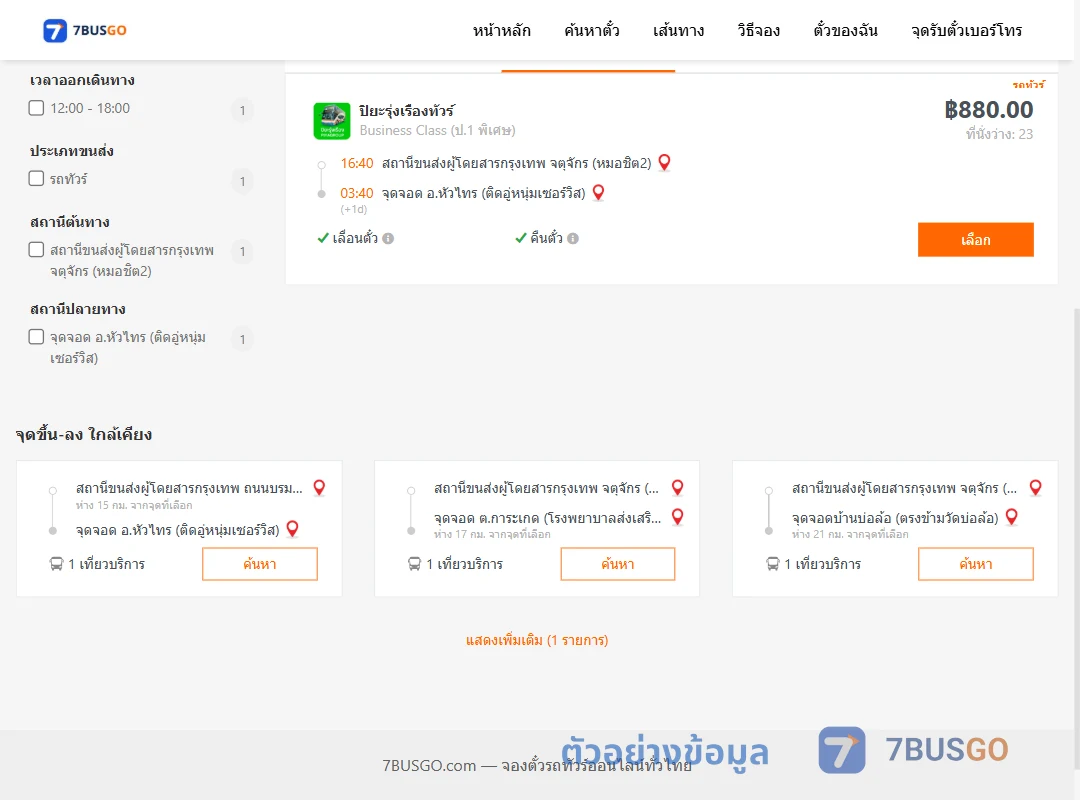Open map pin for จุดจอด ต.การะเกด

pos(678,516)
